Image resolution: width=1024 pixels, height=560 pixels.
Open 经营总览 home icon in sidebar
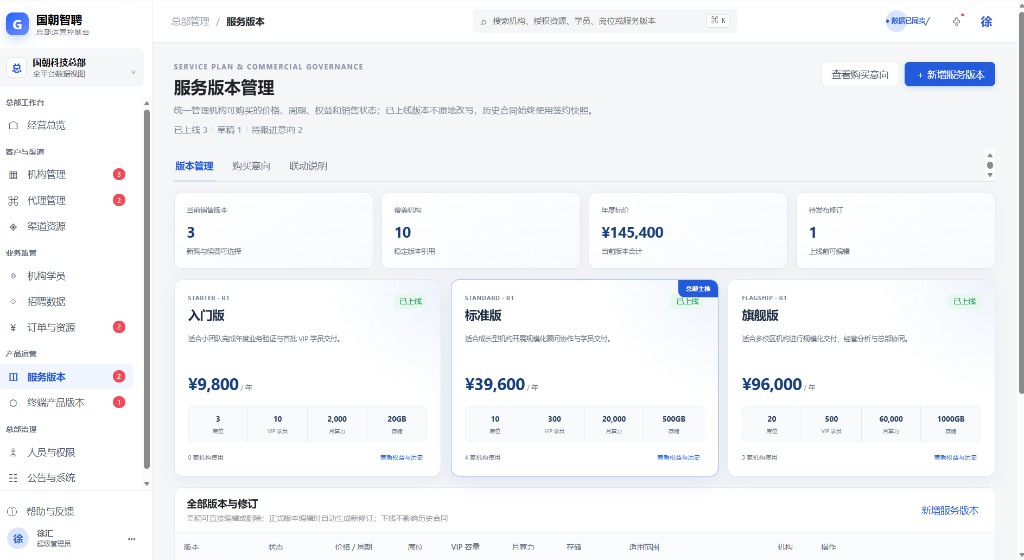13,125
